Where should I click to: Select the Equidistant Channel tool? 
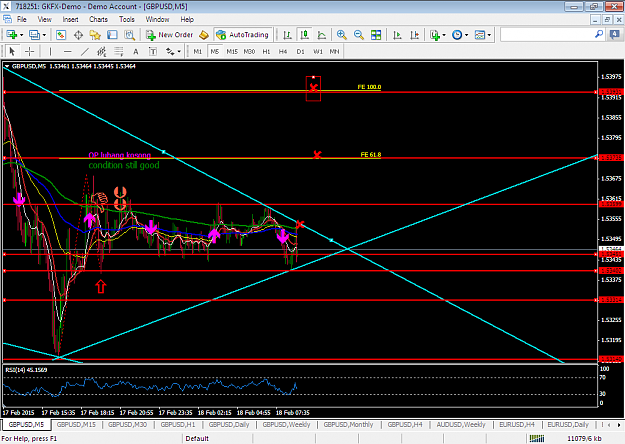(x=102, y=51)
